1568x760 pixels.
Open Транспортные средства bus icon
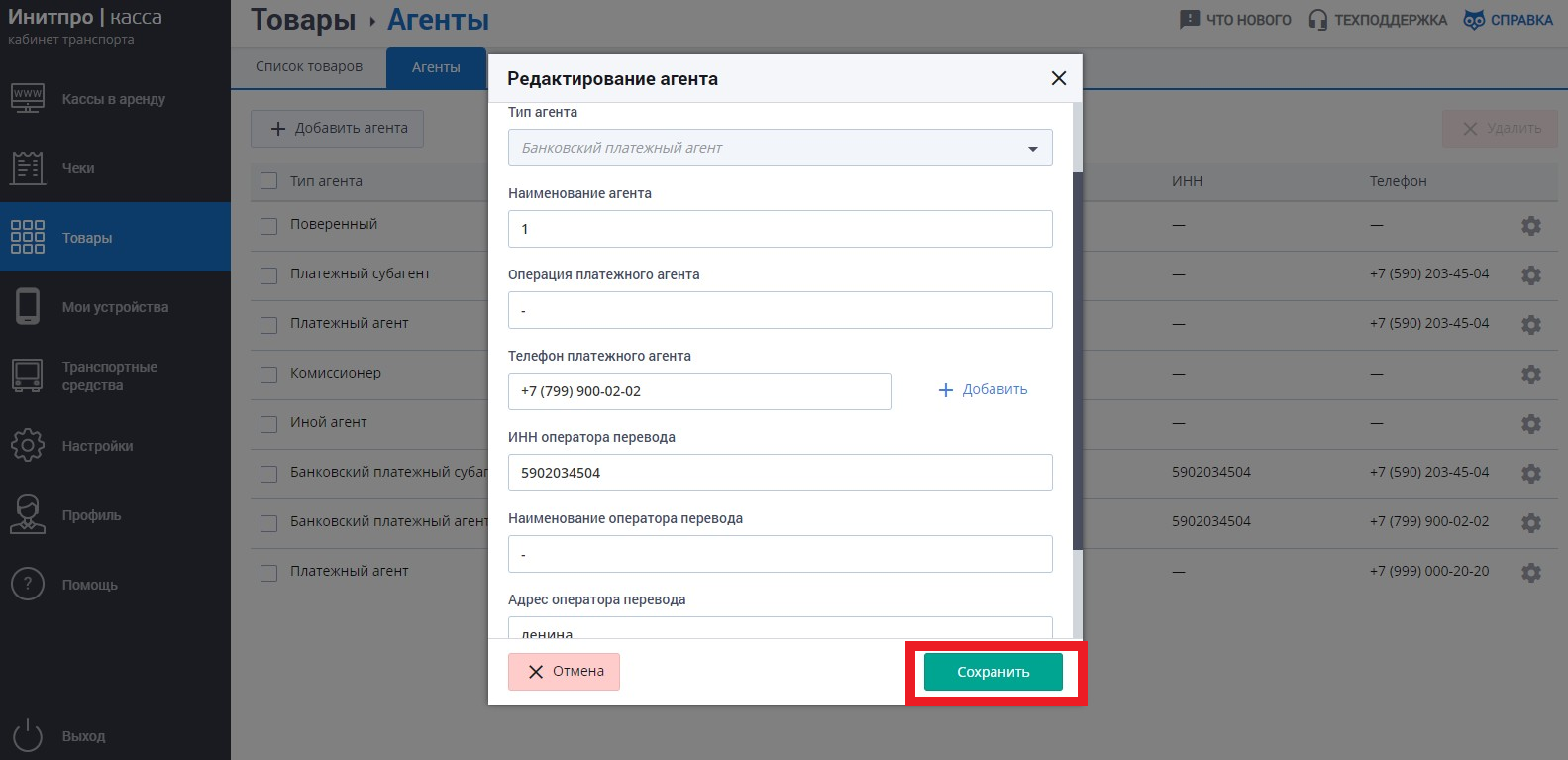(x=28, y=376)
